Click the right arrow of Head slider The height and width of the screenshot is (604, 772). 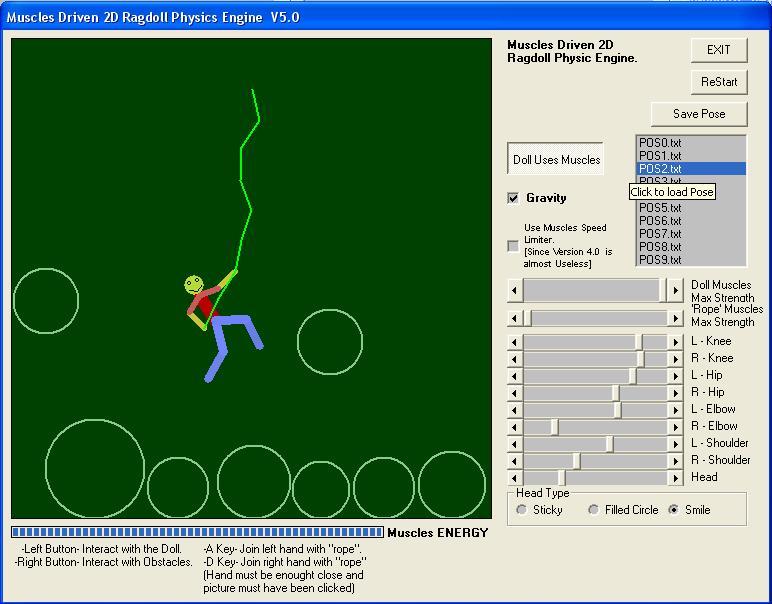click(675, 478)
